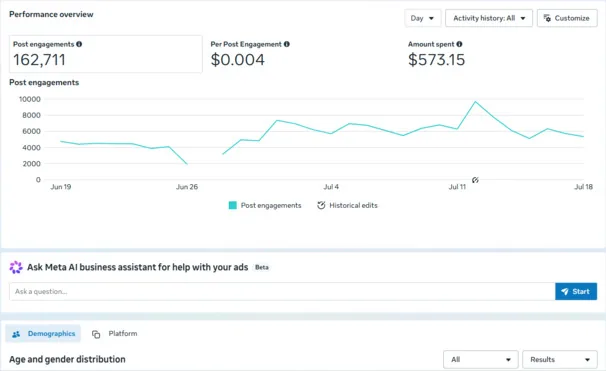606x371 pixels.
Task: Switch to the Platform tab
Action: (x=115, y=334)
